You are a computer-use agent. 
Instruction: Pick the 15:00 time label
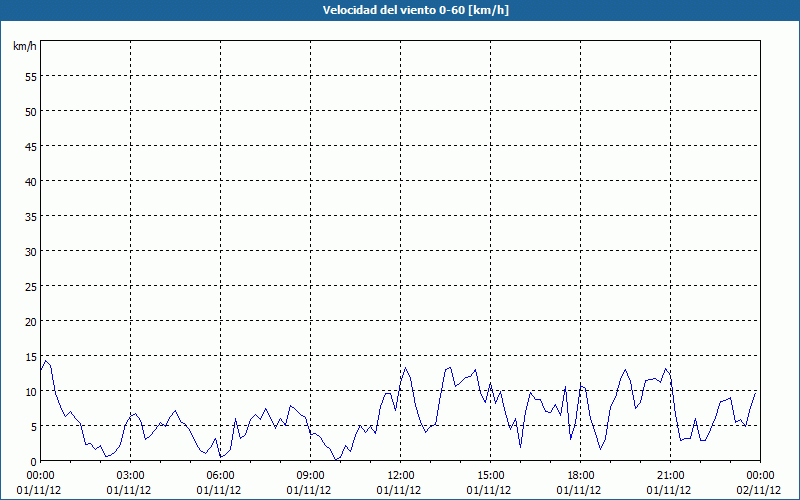(491, 476)
